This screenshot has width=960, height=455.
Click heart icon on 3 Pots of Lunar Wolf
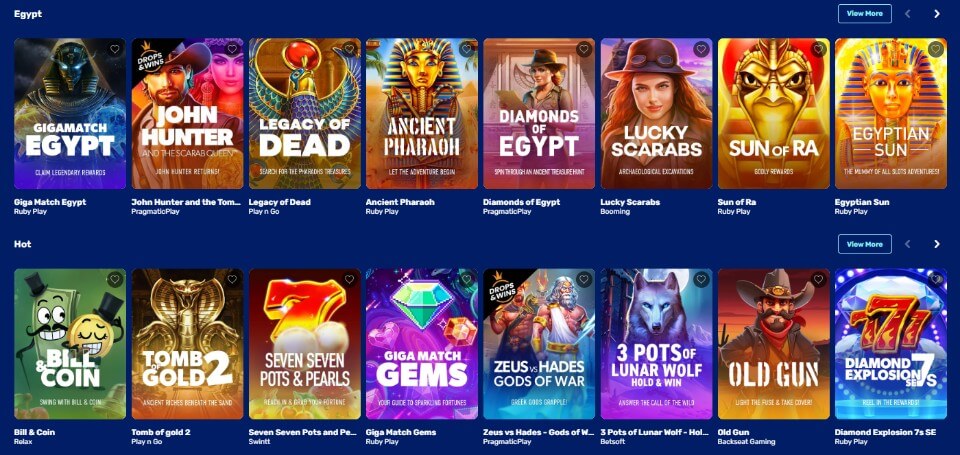[x=702, y=280]
